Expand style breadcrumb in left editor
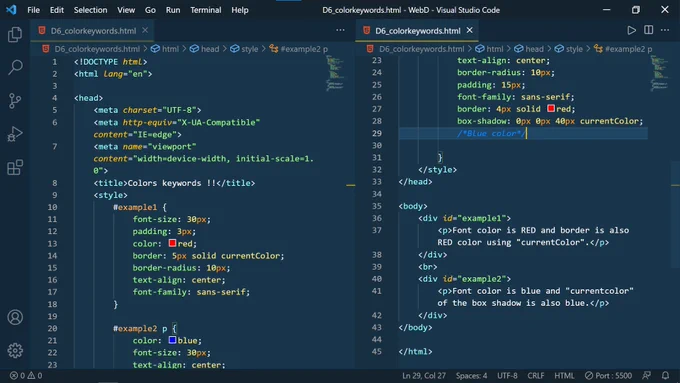Viewport: 680px width, 383px height. coord(244,49)
